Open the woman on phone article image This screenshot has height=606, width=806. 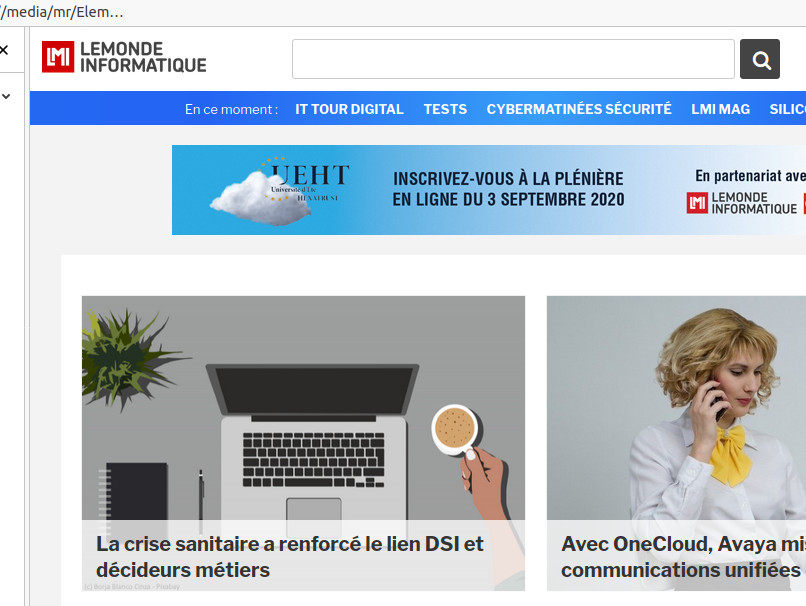click(676, 408)
